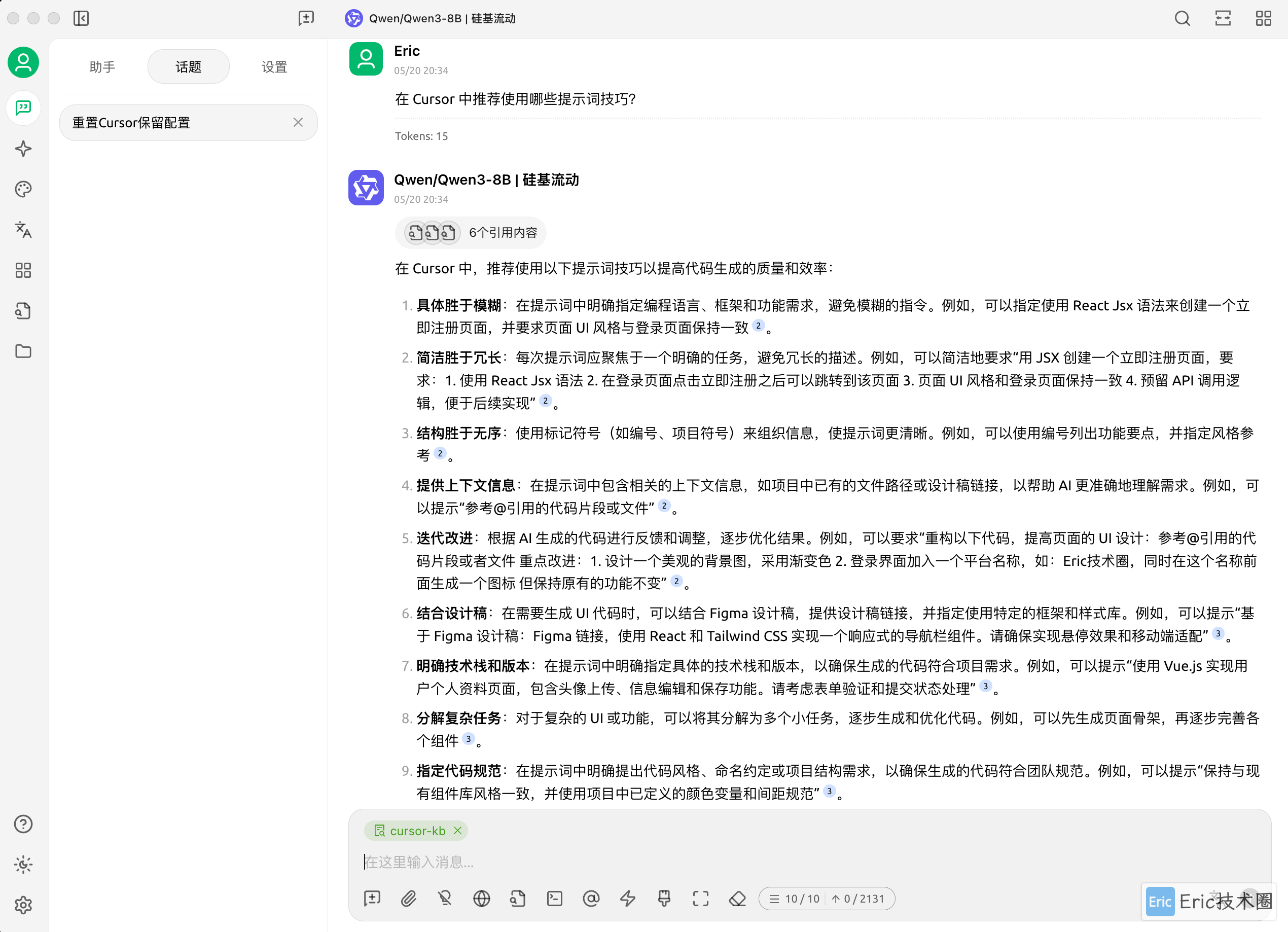Open knowledge base icon in left sidebar
The width and height of the screenshot is (1288, 932).
[23, 311]
